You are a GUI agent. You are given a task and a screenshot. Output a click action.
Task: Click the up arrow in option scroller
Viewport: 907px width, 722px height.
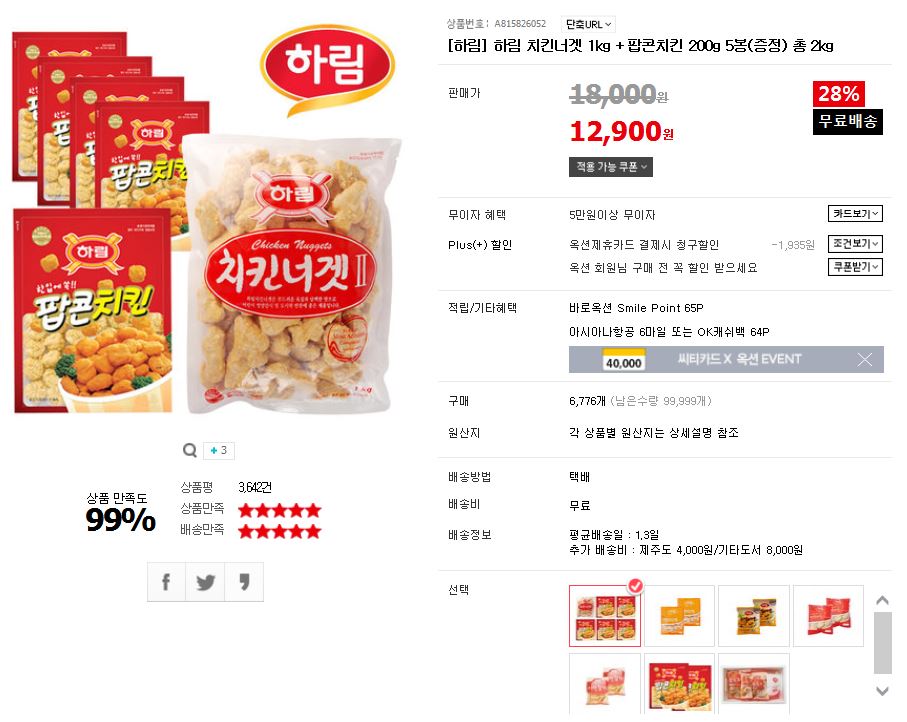[x=882, y=601]
